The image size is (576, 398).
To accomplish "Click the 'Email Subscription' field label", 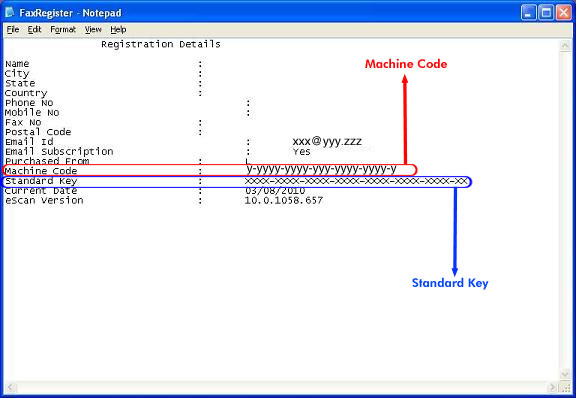I will point(59,151).
